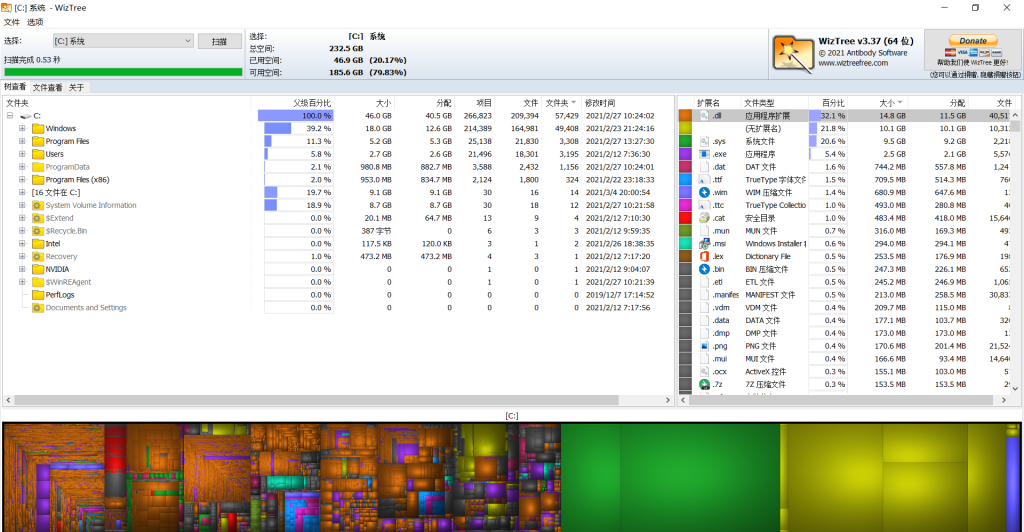Image resolution: width=1024 pixels, height=532 pixels.
Task: Switch to the 关于 tab
Action: 76,87
